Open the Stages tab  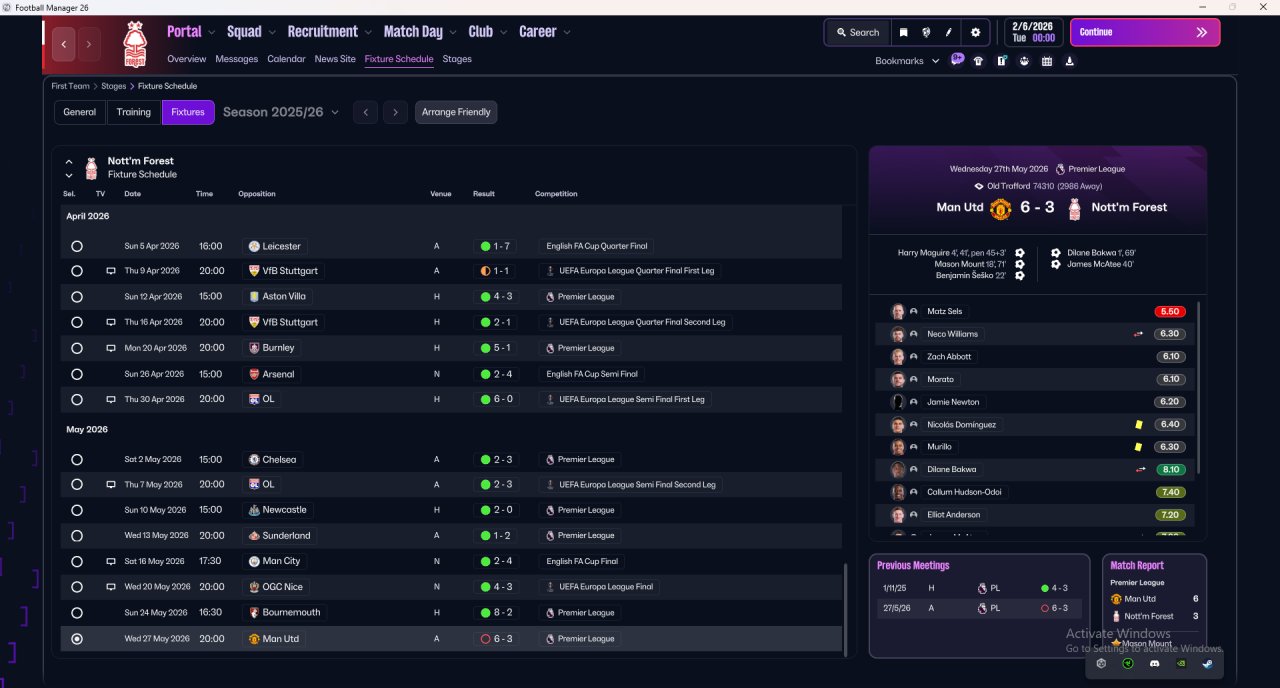pos(457,59)
